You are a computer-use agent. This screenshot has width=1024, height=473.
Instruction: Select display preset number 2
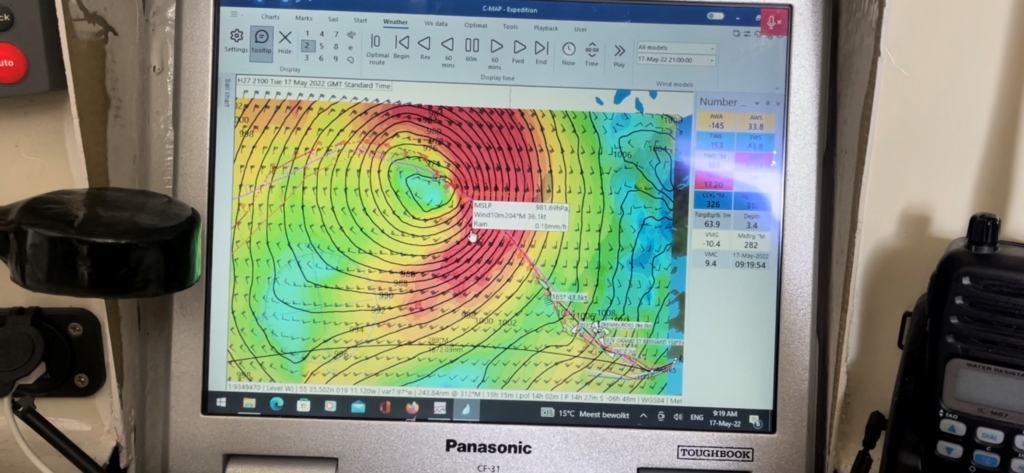[307, 46]
